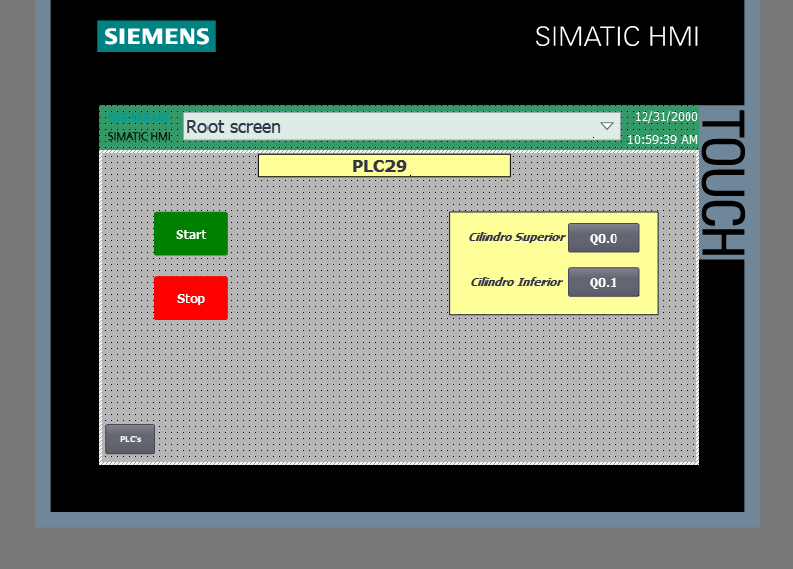The image size is (793, 569).
Task: Select the Root screen selector field
Action: 402,126
